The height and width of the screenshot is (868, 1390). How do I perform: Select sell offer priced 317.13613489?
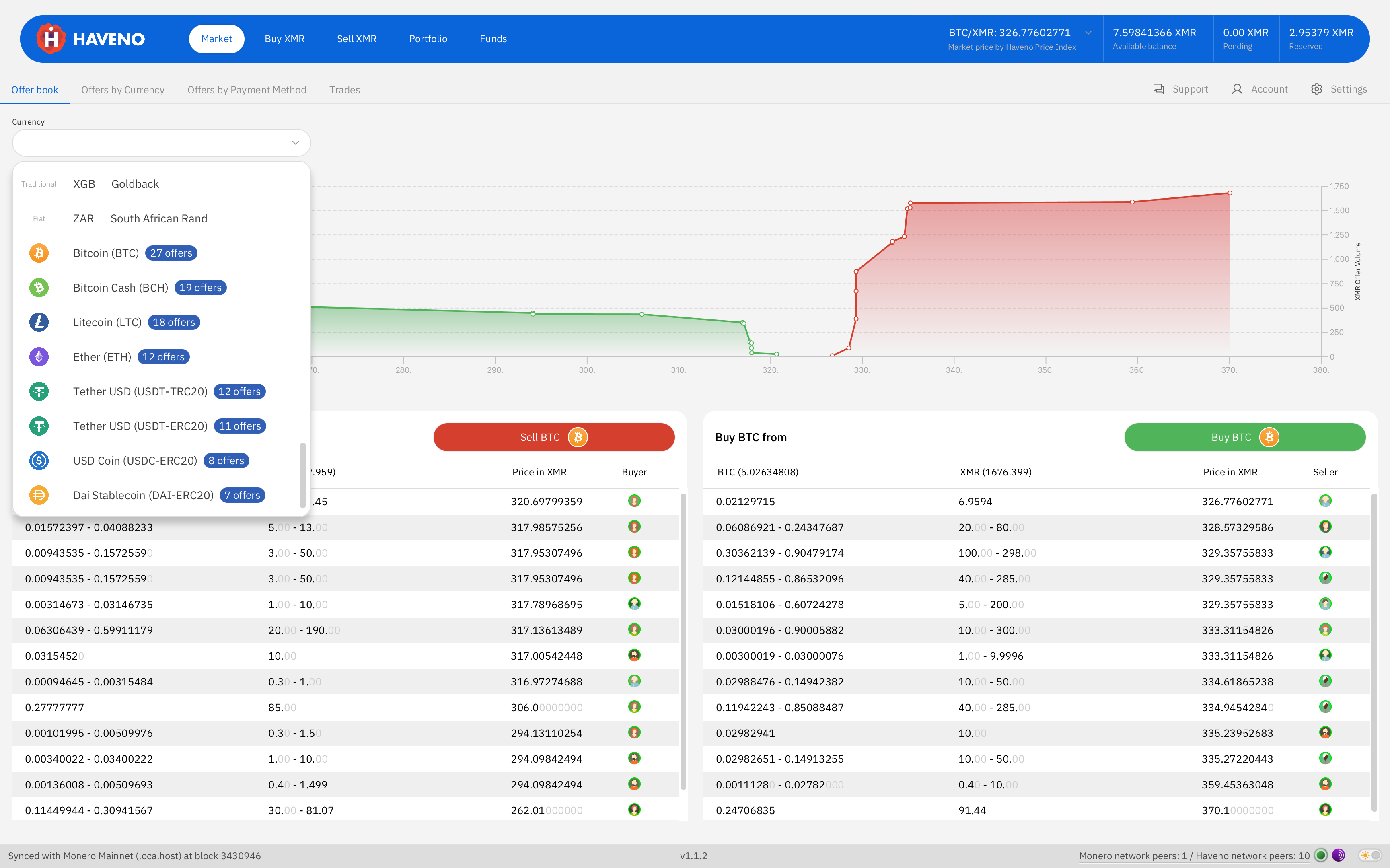pyautogui.click(x=345, y=630)
